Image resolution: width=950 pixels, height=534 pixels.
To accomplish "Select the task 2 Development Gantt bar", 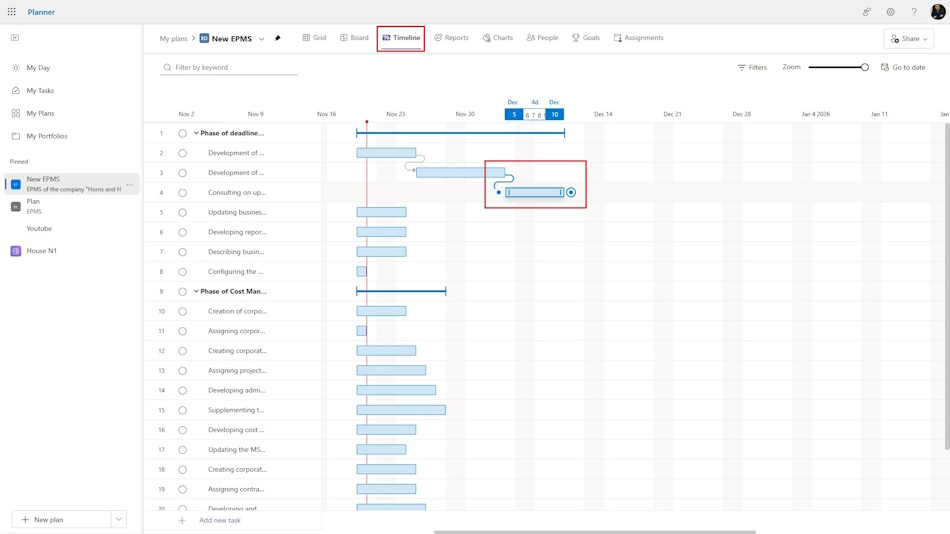I will (x=386, y=153).
